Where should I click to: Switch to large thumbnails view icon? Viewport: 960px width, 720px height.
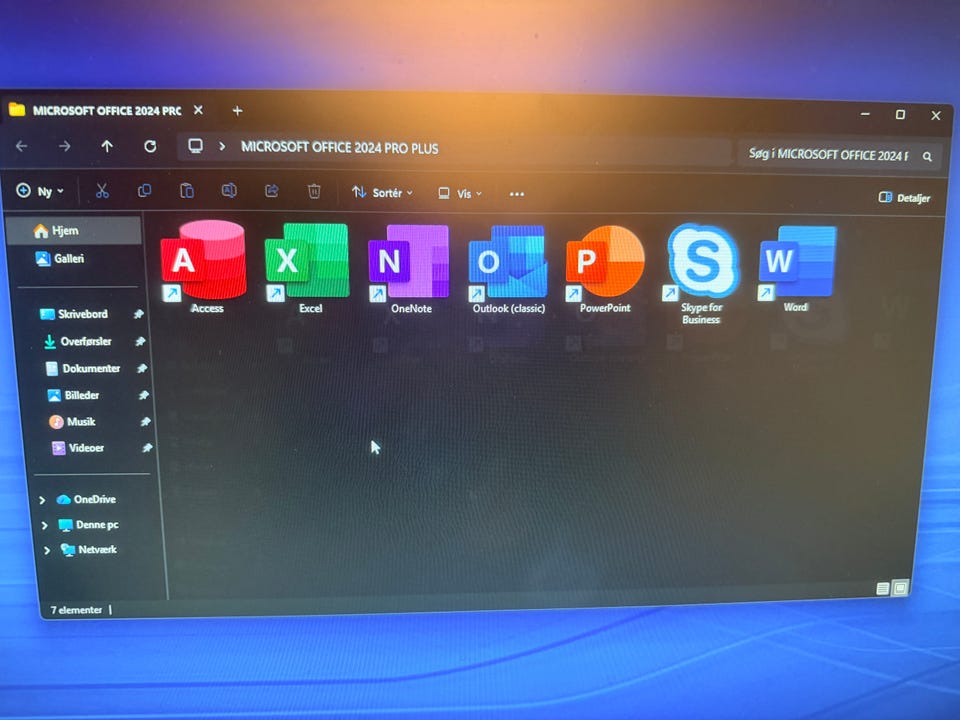tap(901, 588)
